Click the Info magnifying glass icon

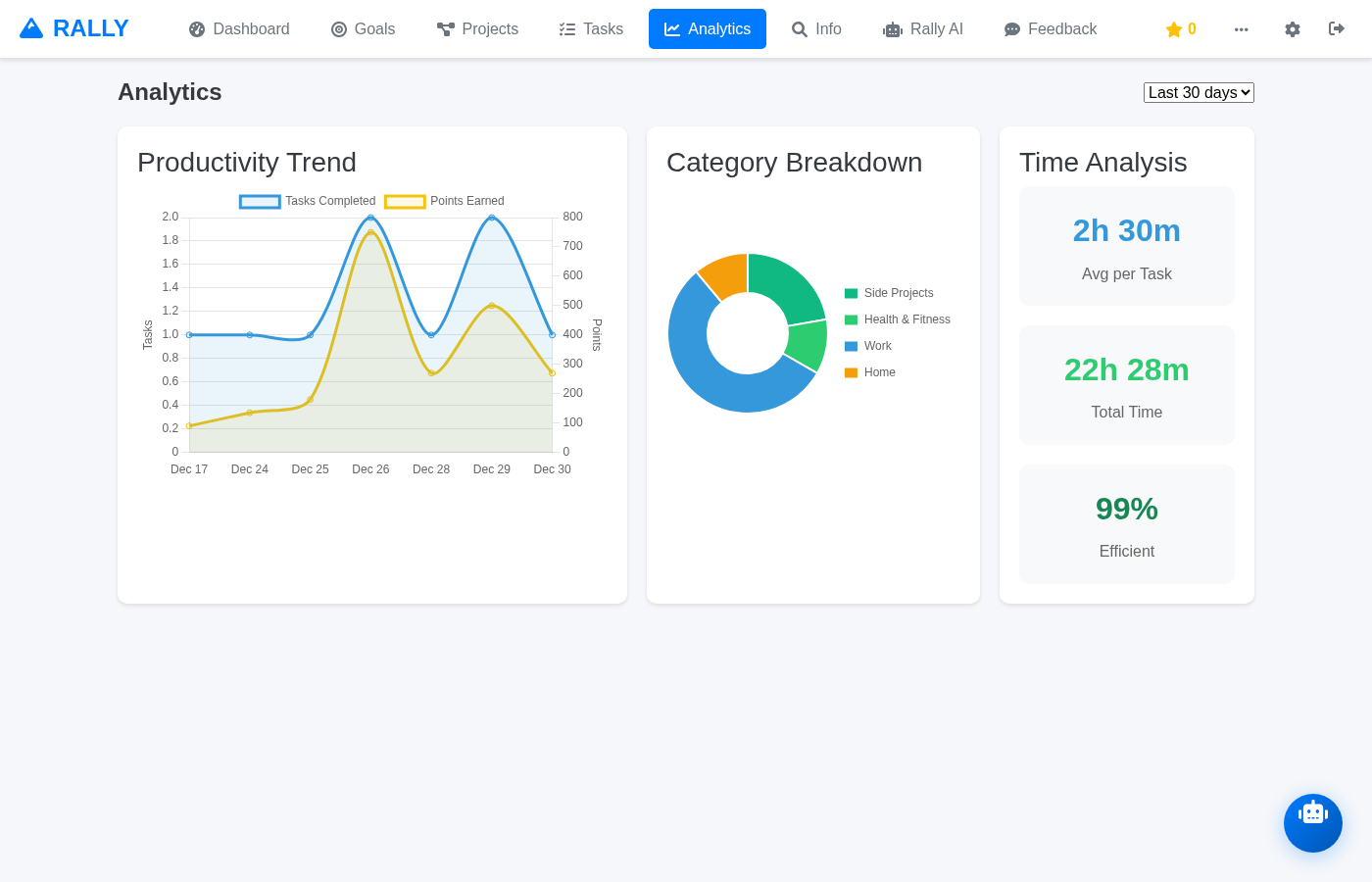tap(800, 29)
